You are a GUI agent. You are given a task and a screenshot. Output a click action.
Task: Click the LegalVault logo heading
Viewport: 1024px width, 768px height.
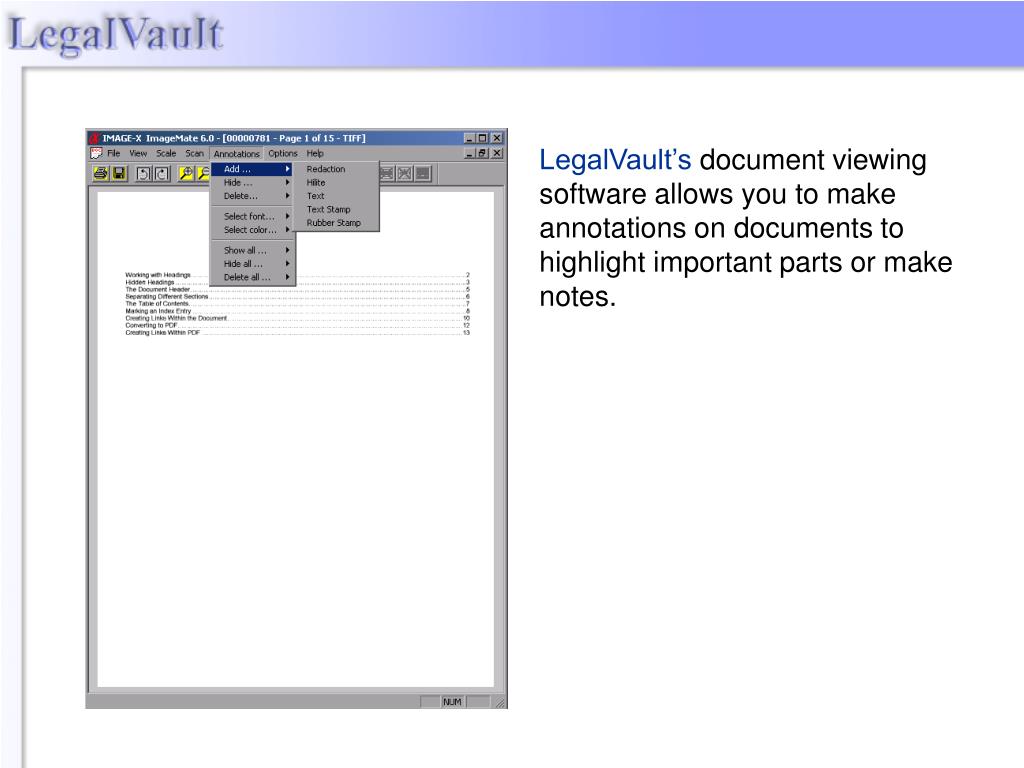pyautogui.click(x=115, y=35)
